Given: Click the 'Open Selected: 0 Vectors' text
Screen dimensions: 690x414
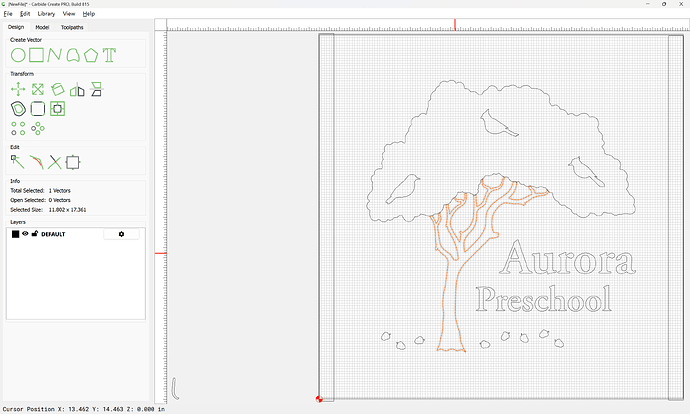Looking at the screenshot, I should click(40, 200).
